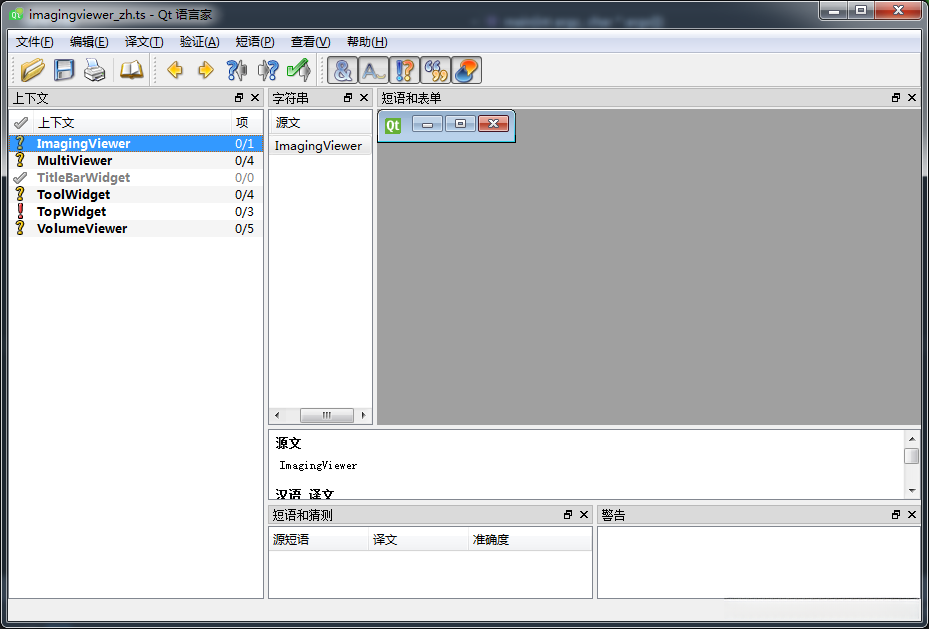Image resolution: width=929 pixels, height=629 pixels.
Task: Sort by 项 column header
Action: coord(246,123)
